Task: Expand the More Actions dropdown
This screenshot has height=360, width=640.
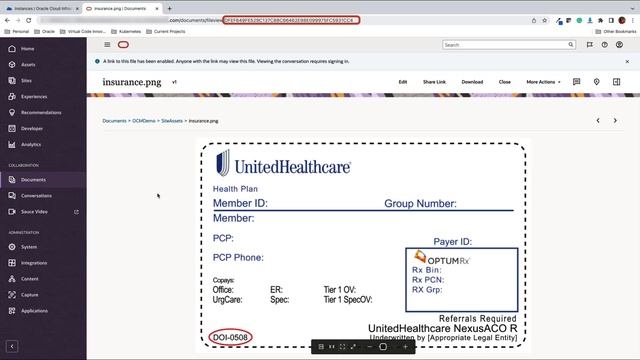Action: (x=543, y=82)
